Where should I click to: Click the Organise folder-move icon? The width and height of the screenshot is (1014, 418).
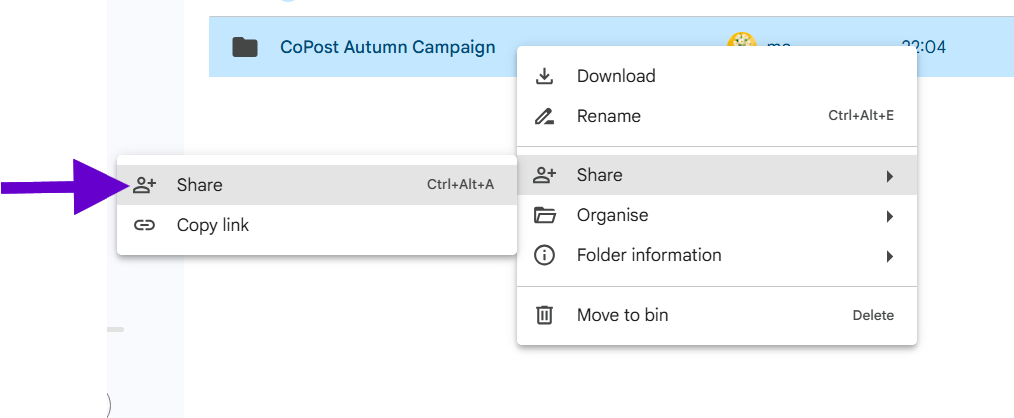click(544, 215)
